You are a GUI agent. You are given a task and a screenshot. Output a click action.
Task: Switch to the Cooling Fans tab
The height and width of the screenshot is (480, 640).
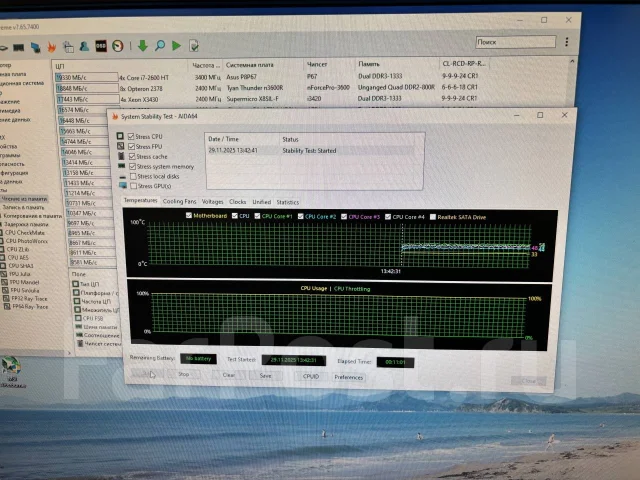(179, 201)
